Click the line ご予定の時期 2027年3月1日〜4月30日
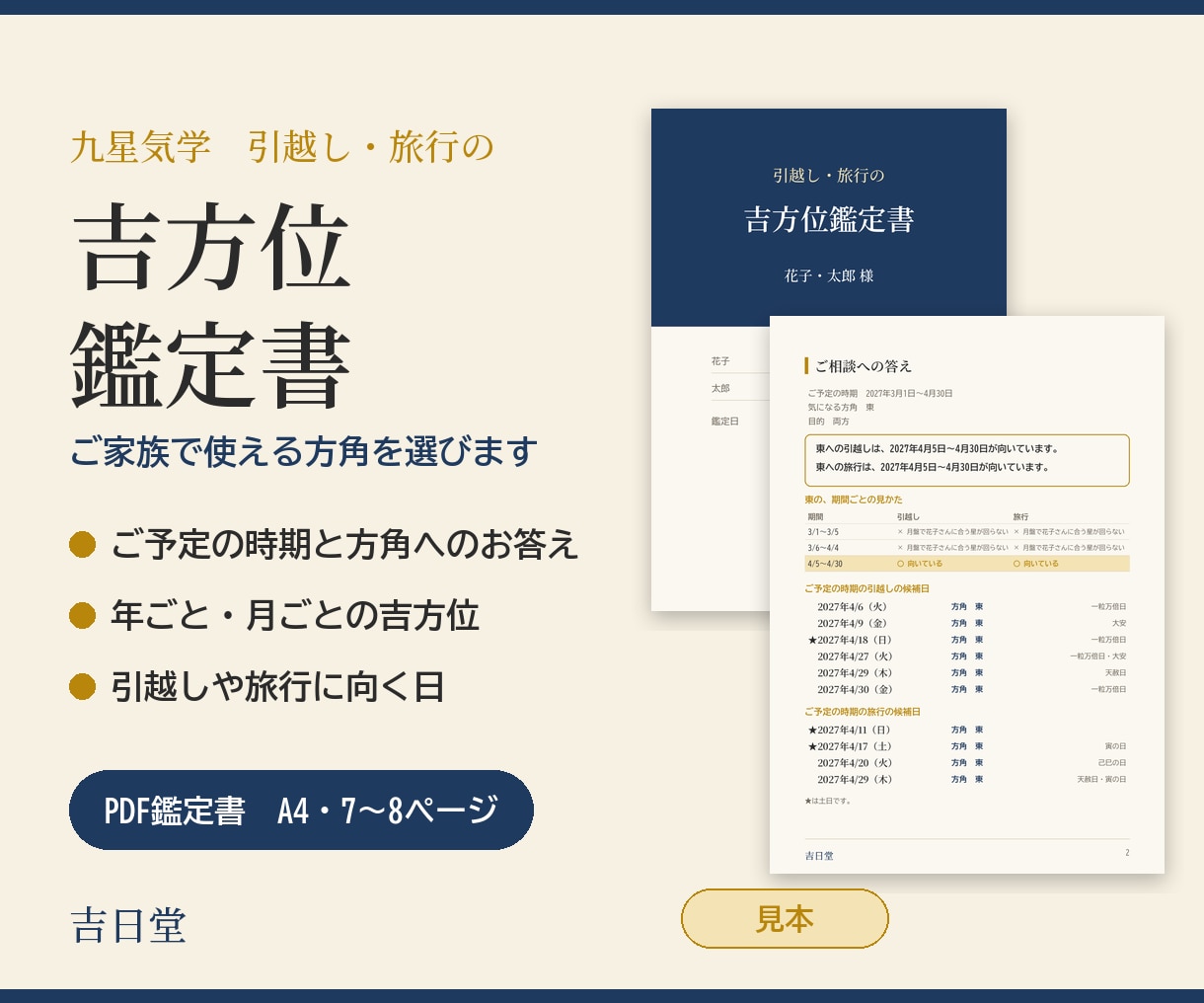 tap(880, 393)
